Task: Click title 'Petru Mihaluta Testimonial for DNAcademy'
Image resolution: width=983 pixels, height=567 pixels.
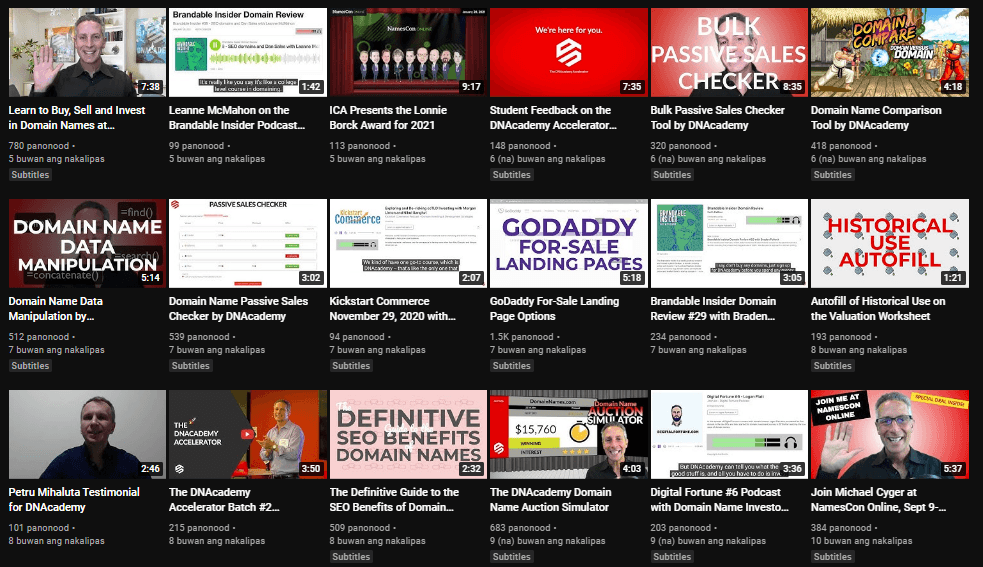Action: tap(74, 499)
